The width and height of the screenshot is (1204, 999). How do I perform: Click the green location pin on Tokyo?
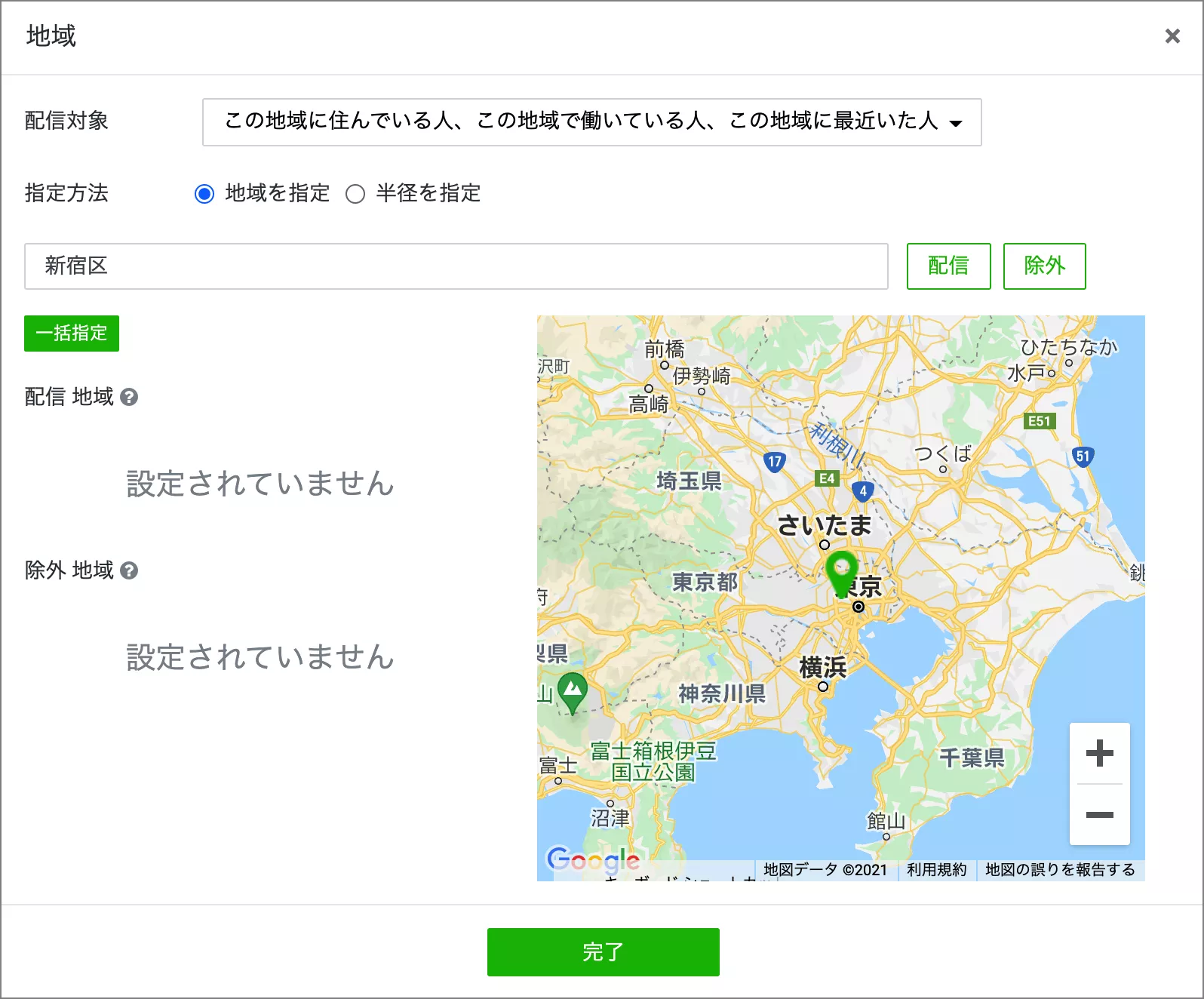pyautogui.click(x=840, y=571)
